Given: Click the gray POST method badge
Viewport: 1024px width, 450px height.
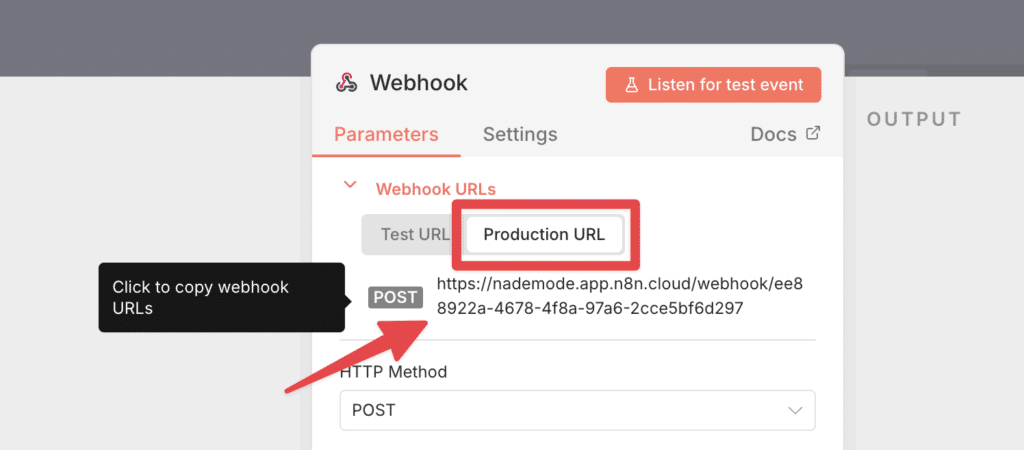Looking at the screenshot, I should click(396, 297).
